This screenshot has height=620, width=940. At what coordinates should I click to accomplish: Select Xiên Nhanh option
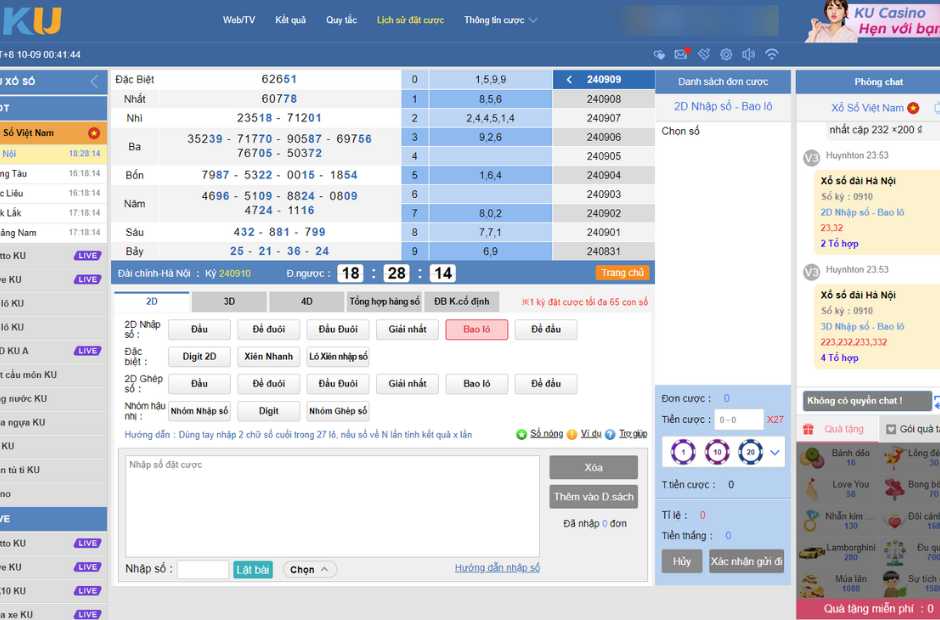269,356
